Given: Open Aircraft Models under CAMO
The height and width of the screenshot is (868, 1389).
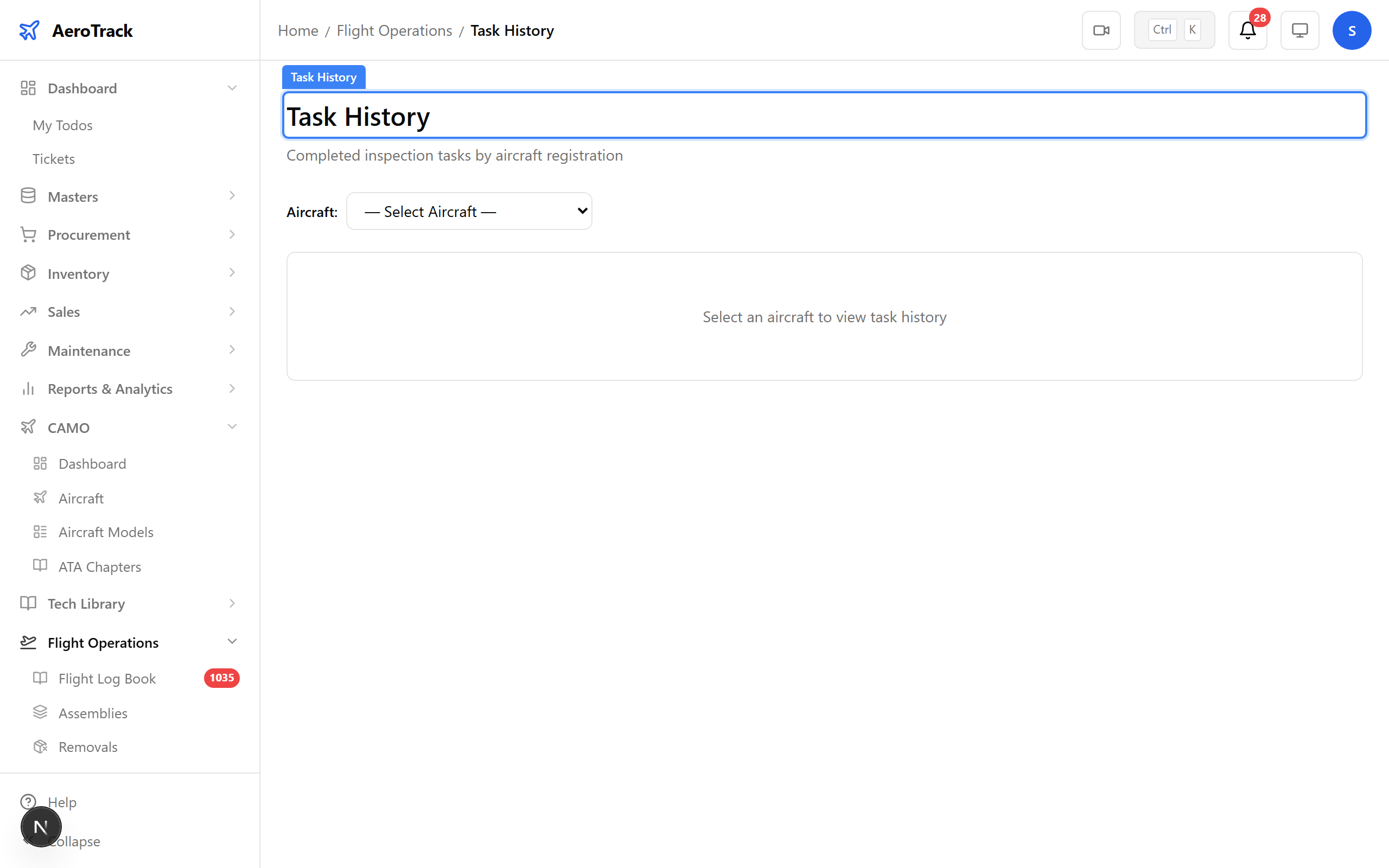Looking at the screenshot, I should [106, 532].
